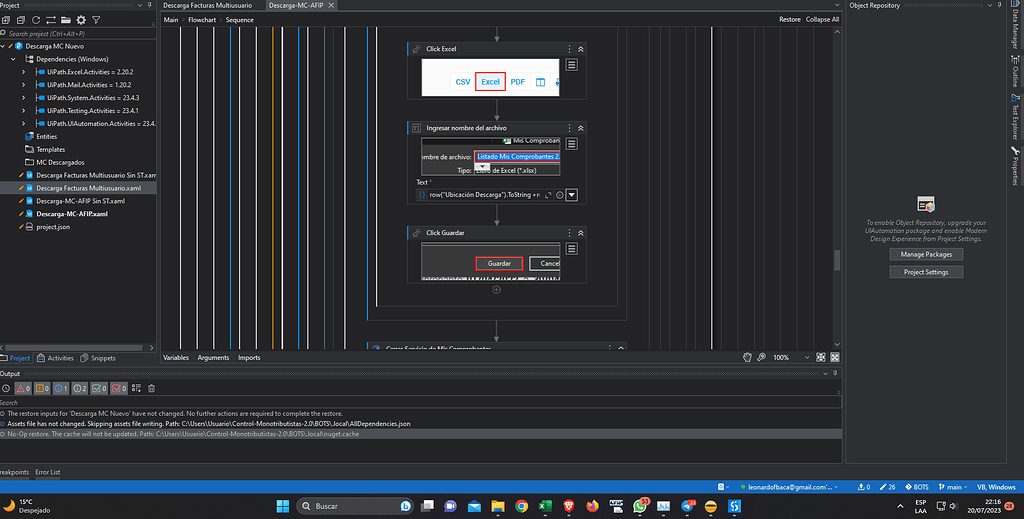Activate the pan hand tool in designer
This screenshot has width=1024, height=519.
(x=747, y=357)
